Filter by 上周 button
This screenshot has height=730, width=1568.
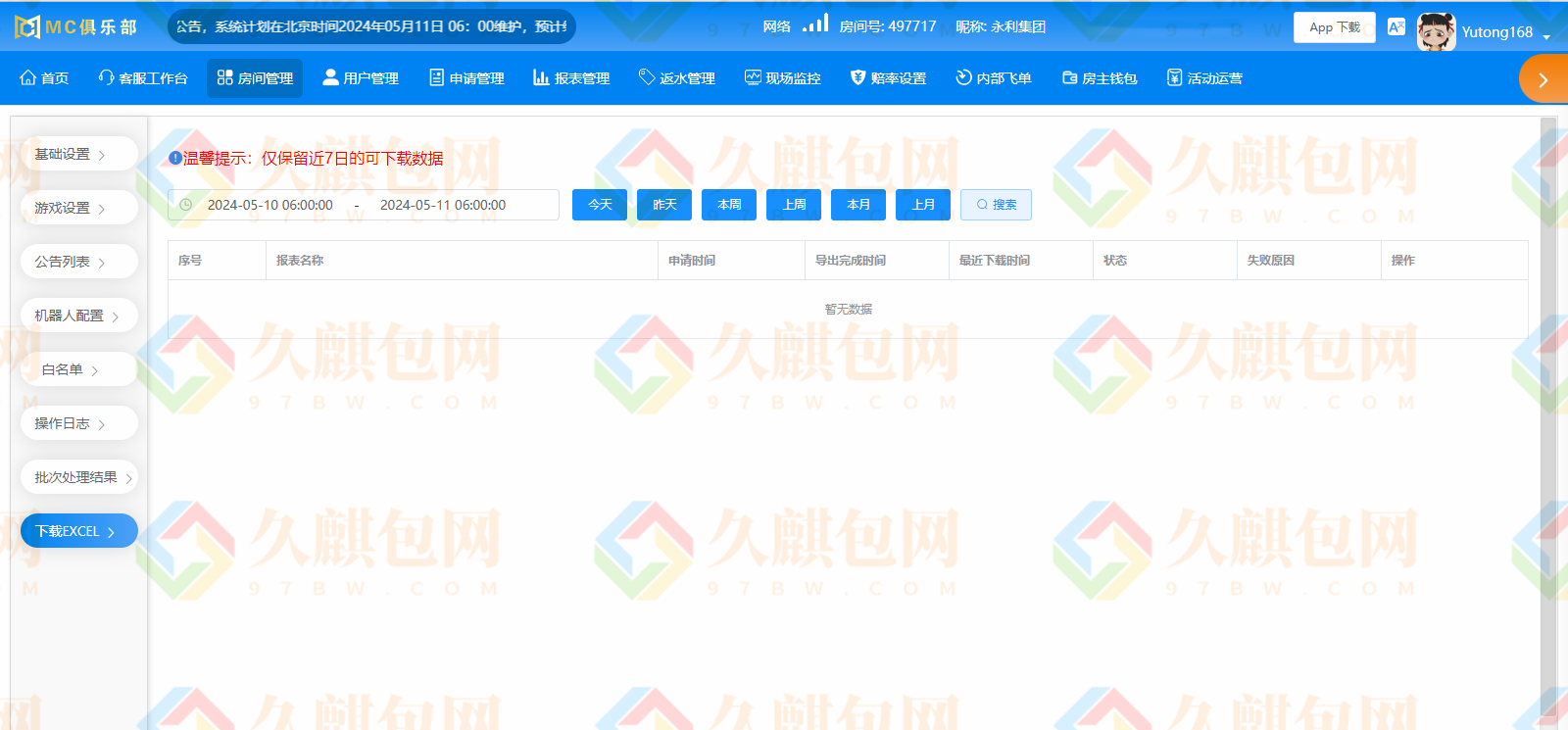point(794,205)
